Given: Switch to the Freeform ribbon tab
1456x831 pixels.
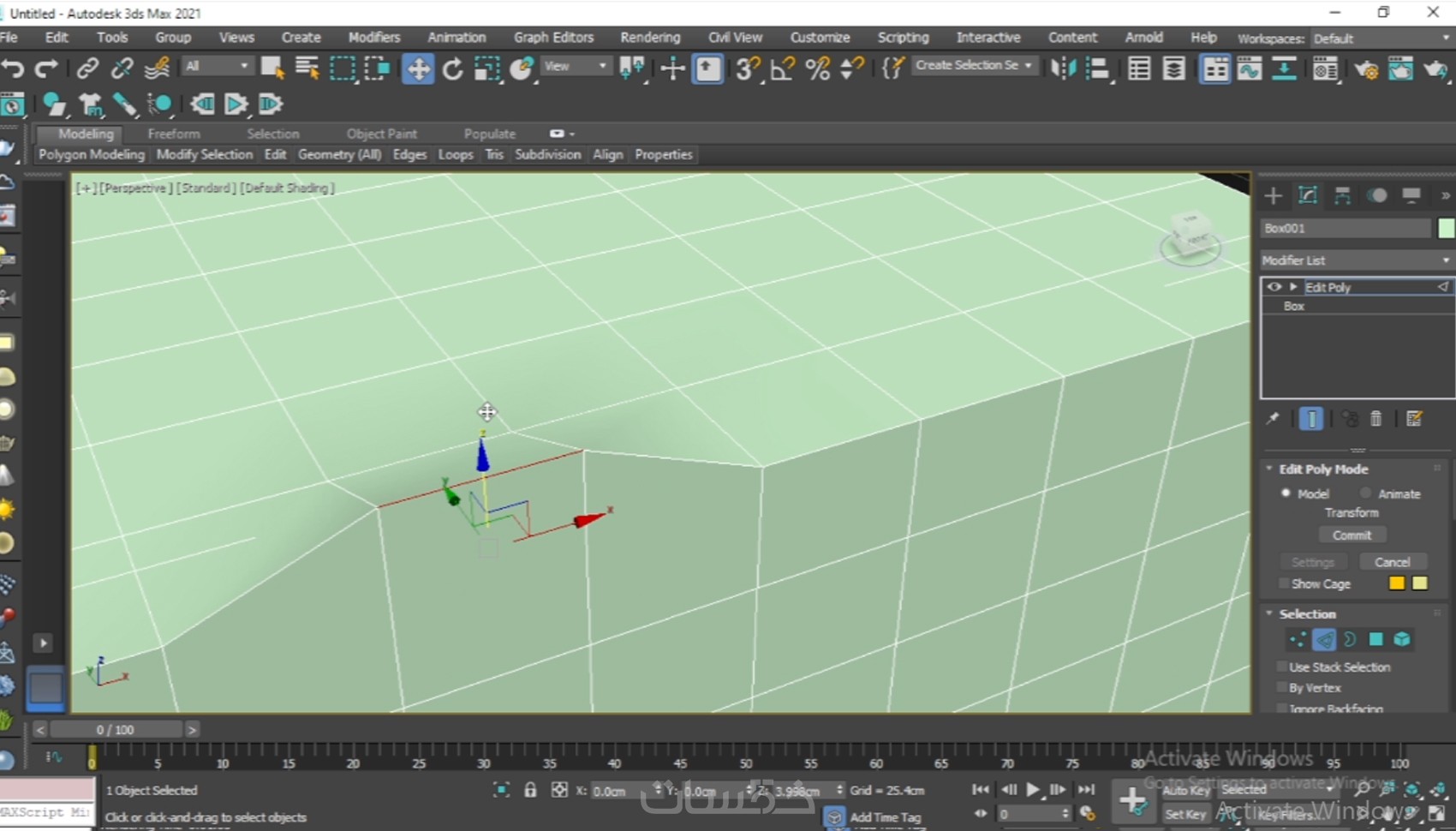Looking at the screenshot, I should [173, 134].
